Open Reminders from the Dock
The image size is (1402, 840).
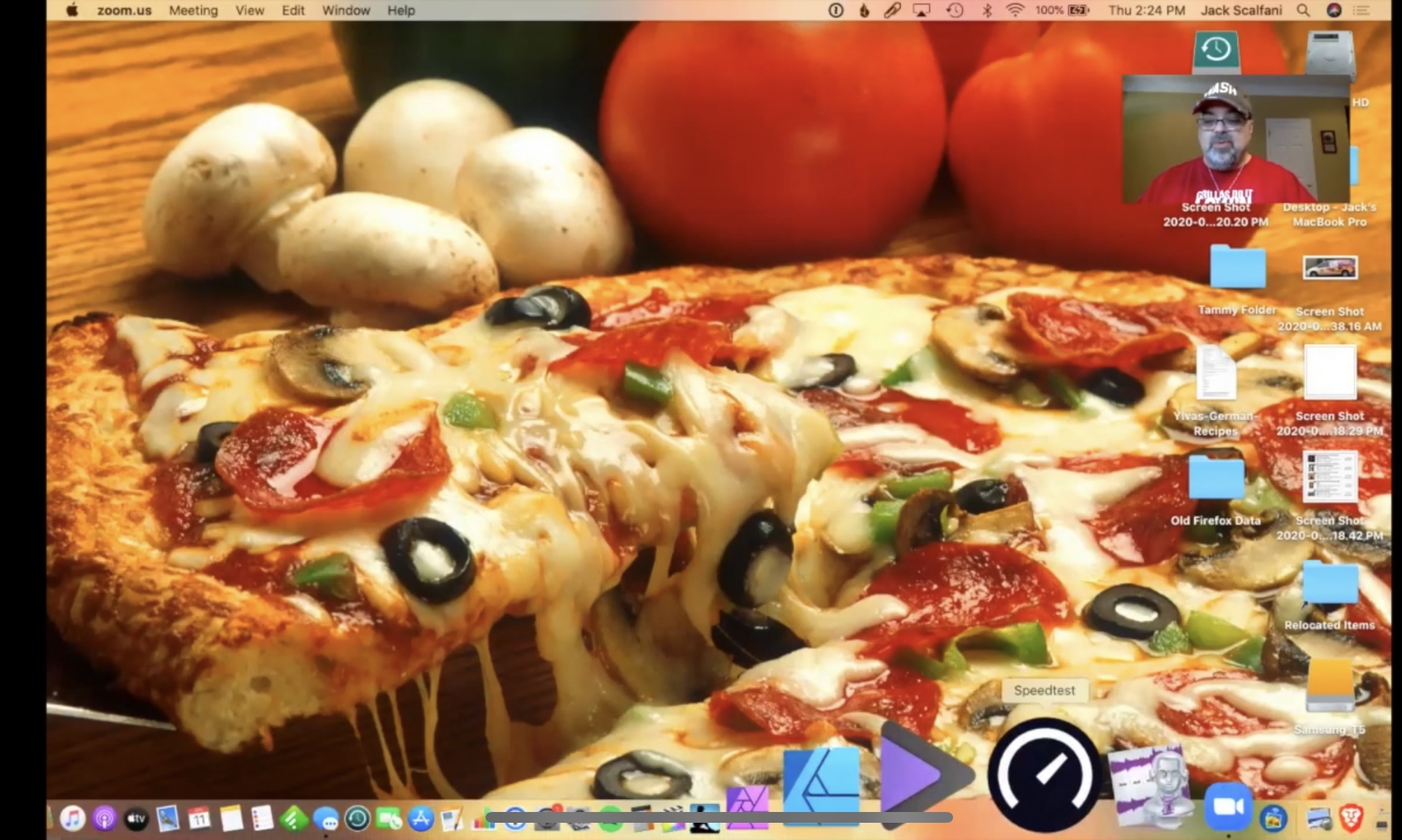(x=263, y=818)
